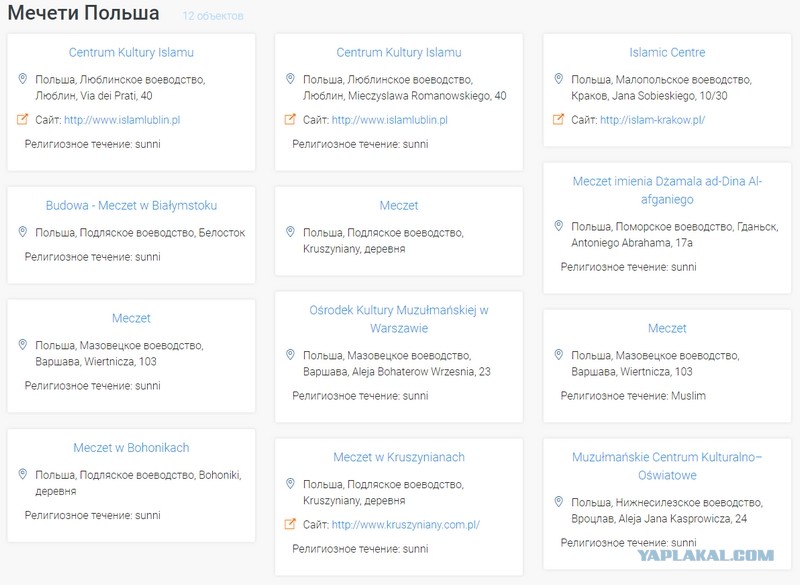Image resolution: width=800 pixels, height=585 pixels.
Task: Open the Islamic Centre title link
Action: click(667, 52)
